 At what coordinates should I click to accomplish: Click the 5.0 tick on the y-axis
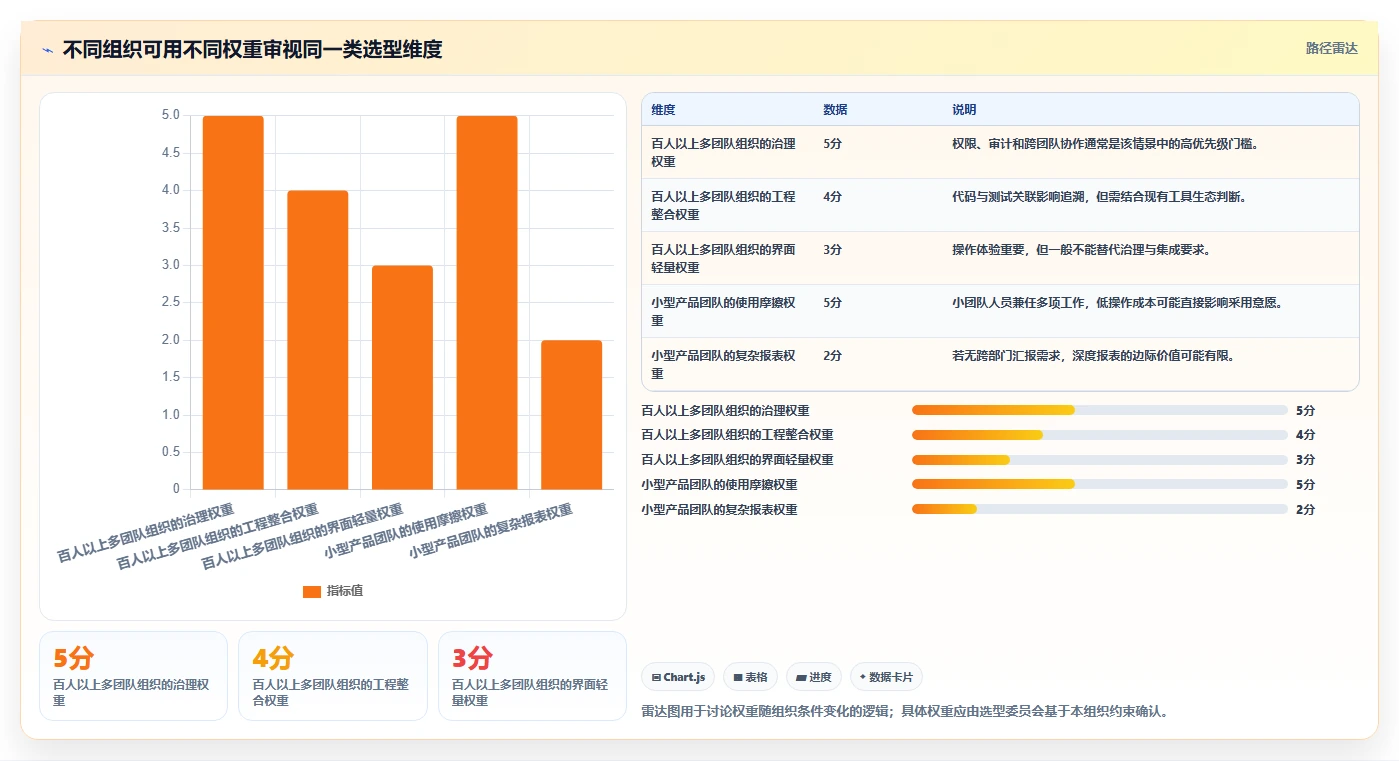(171, 115)
